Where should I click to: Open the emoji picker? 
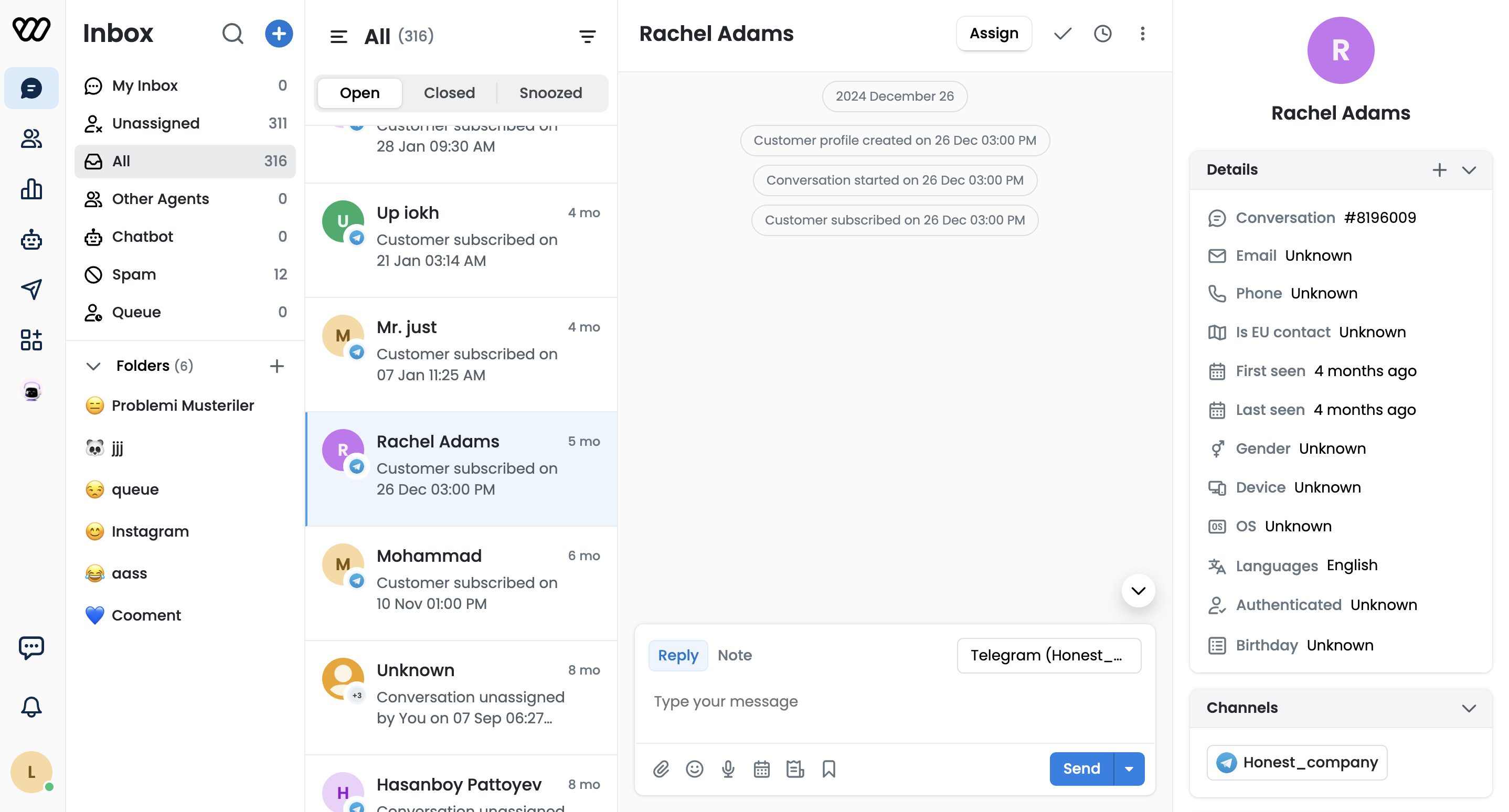pyautogui.click(x=695, y=768)
